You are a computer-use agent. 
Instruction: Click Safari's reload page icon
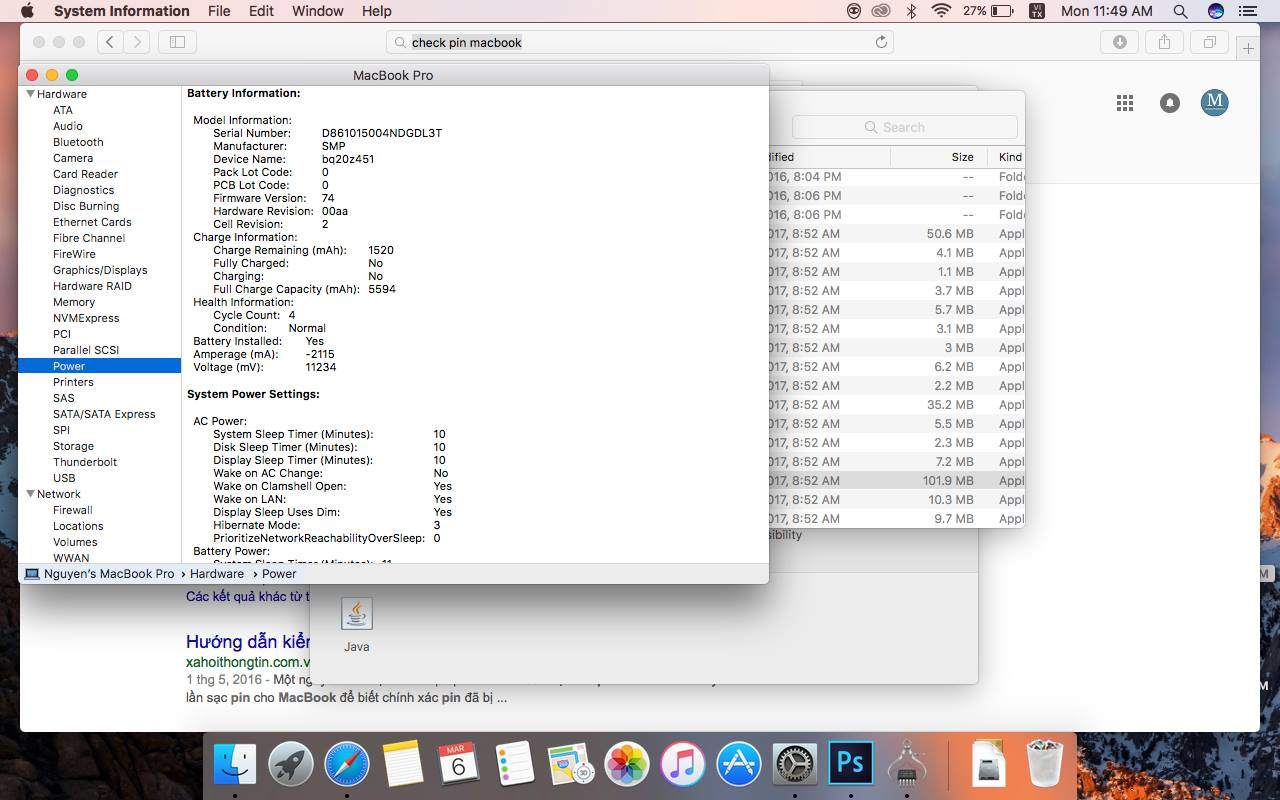[881, 42]
